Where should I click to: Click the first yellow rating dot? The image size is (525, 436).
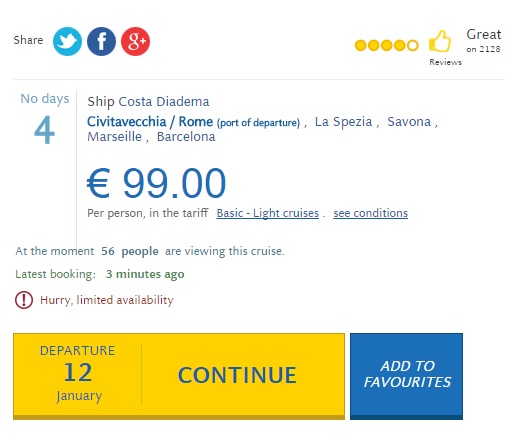click(x=361, y=45)
